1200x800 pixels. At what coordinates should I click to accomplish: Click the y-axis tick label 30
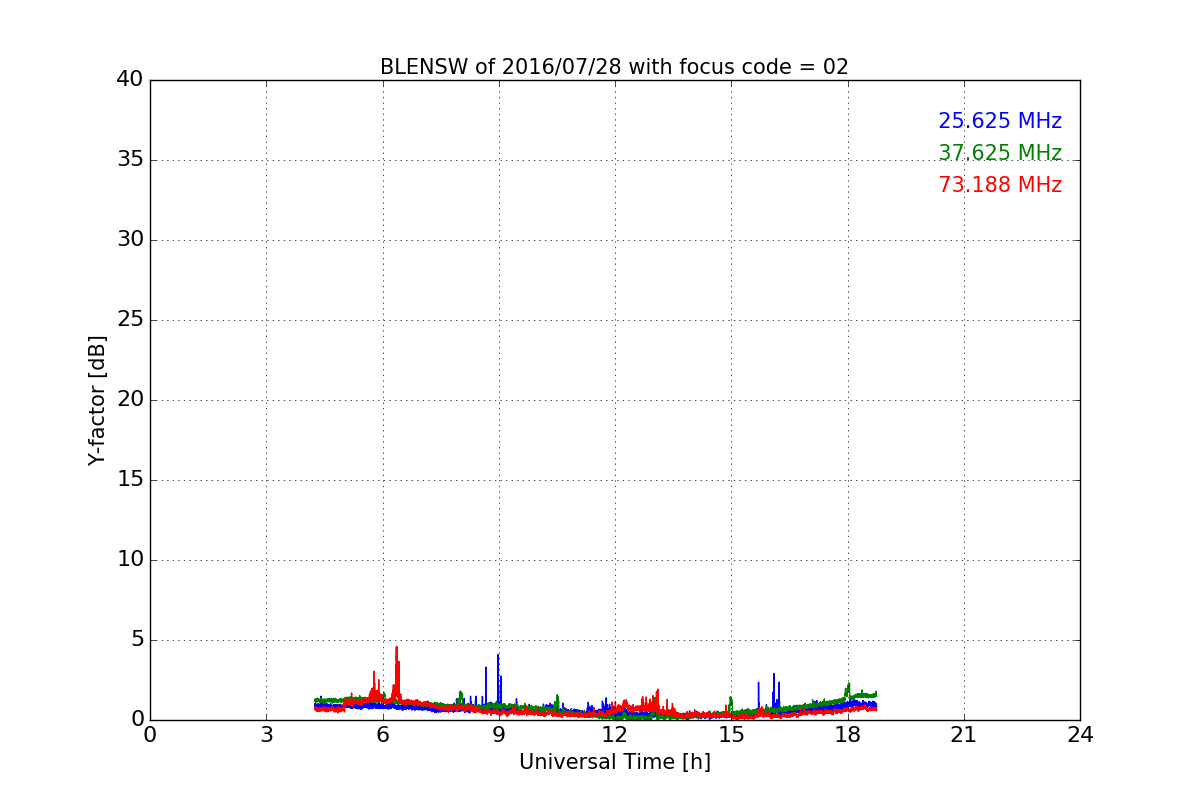coord(129,240)
